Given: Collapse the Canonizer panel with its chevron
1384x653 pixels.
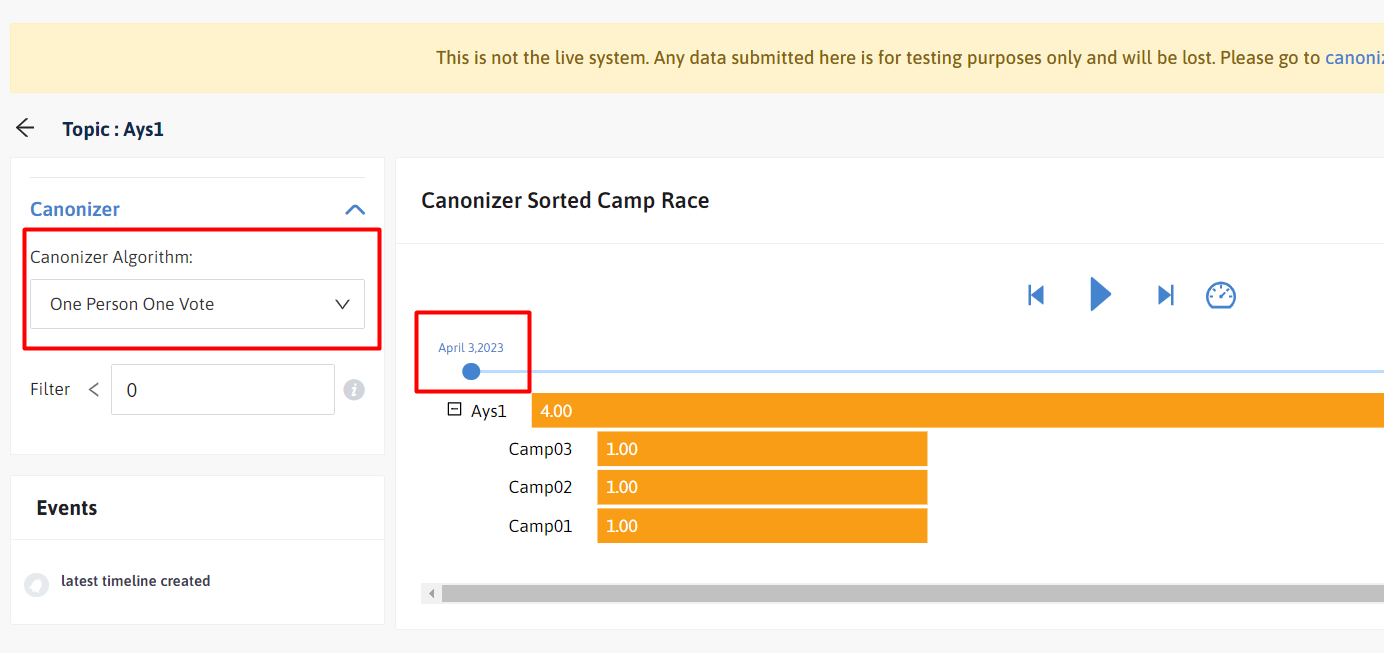Looking at the screenshot, I should pyautogui.click(x=355, y=209).
